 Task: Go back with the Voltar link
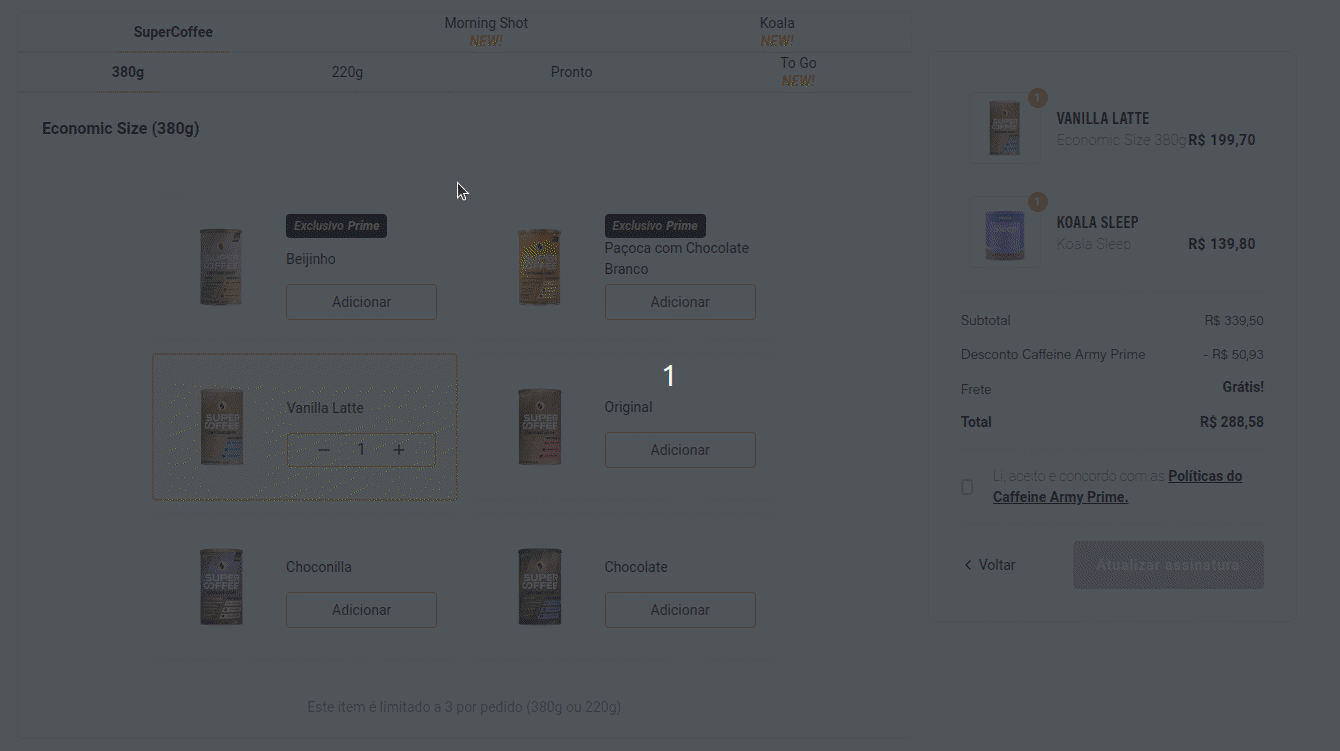click(x=989, y=565)
